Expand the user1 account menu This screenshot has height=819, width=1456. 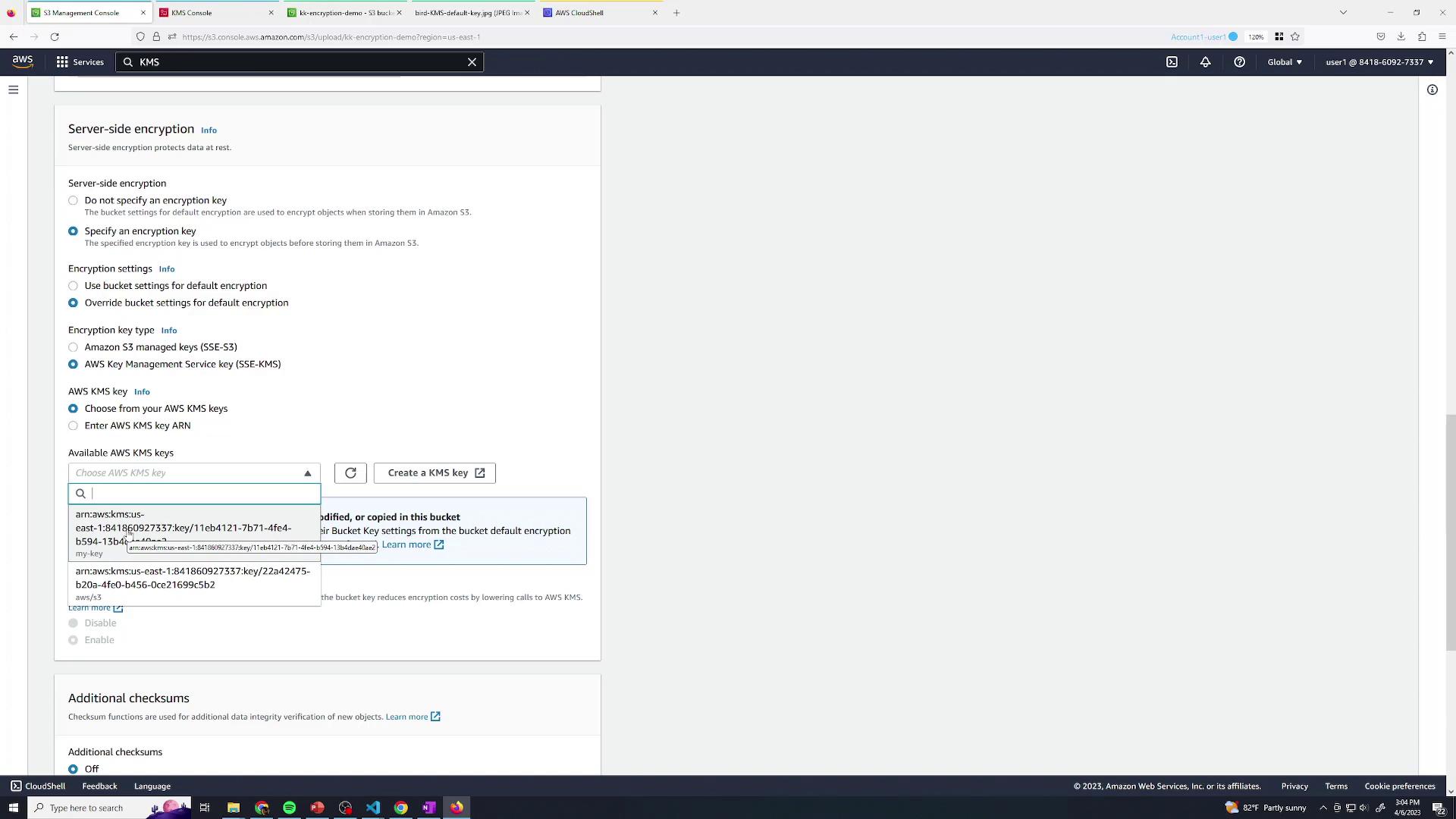(x=1379, y=62)
